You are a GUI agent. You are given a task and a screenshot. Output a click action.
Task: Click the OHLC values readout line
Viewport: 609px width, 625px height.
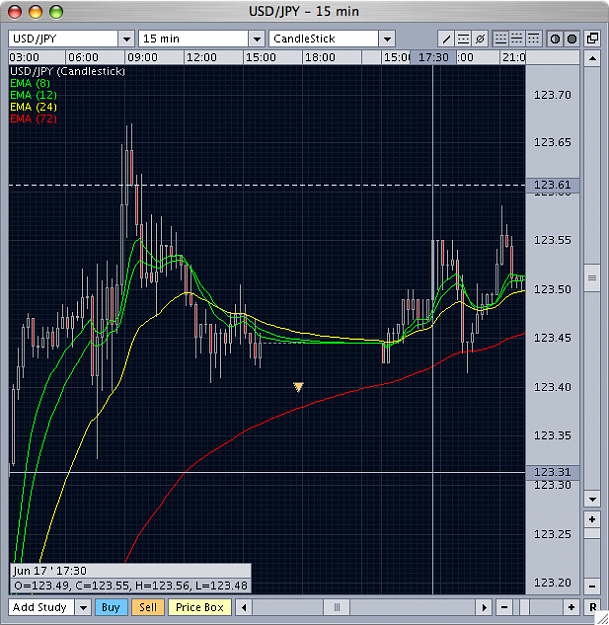(131, 586)
